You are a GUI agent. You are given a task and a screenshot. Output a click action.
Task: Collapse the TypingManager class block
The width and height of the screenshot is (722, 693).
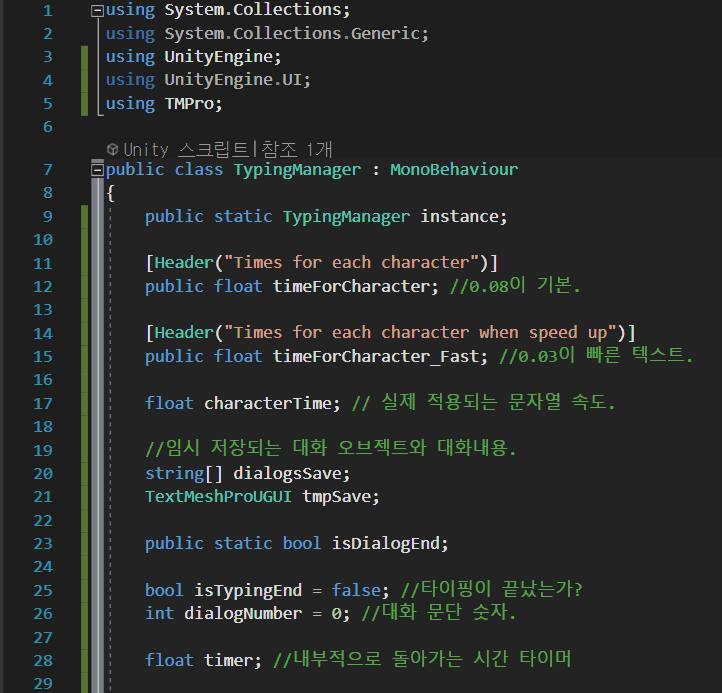pos(97,170)
